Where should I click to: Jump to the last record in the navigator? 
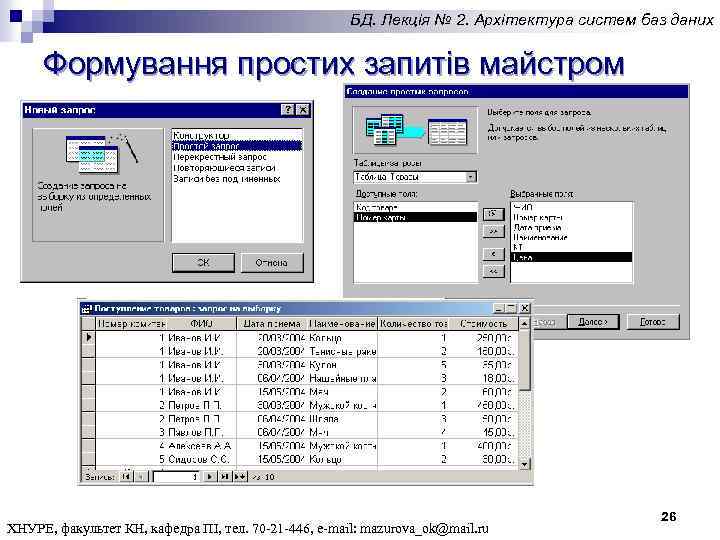pyautogui.click(x=224, y=477)
